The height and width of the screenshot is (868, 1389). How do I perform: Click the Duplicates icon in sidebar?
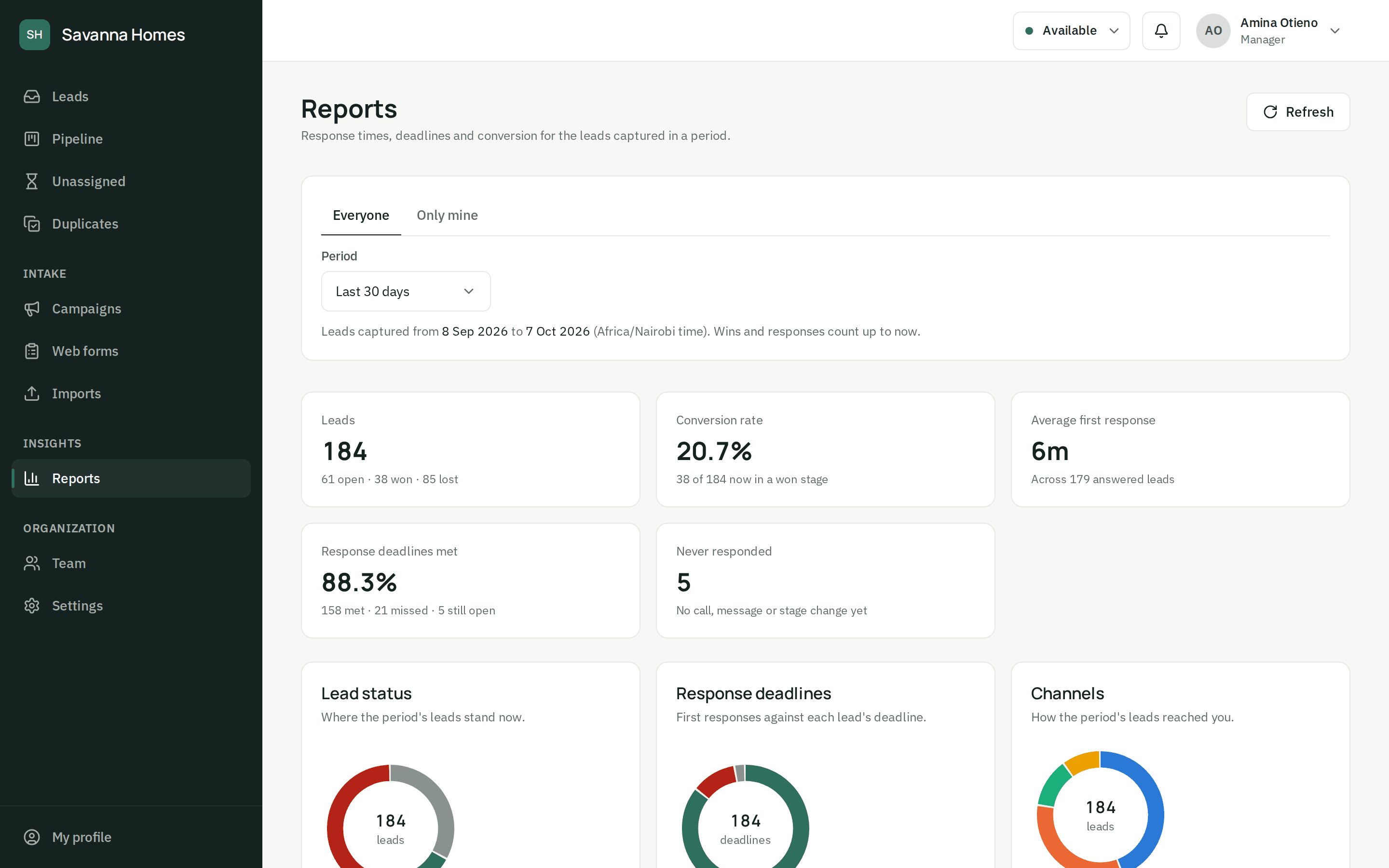31,224
